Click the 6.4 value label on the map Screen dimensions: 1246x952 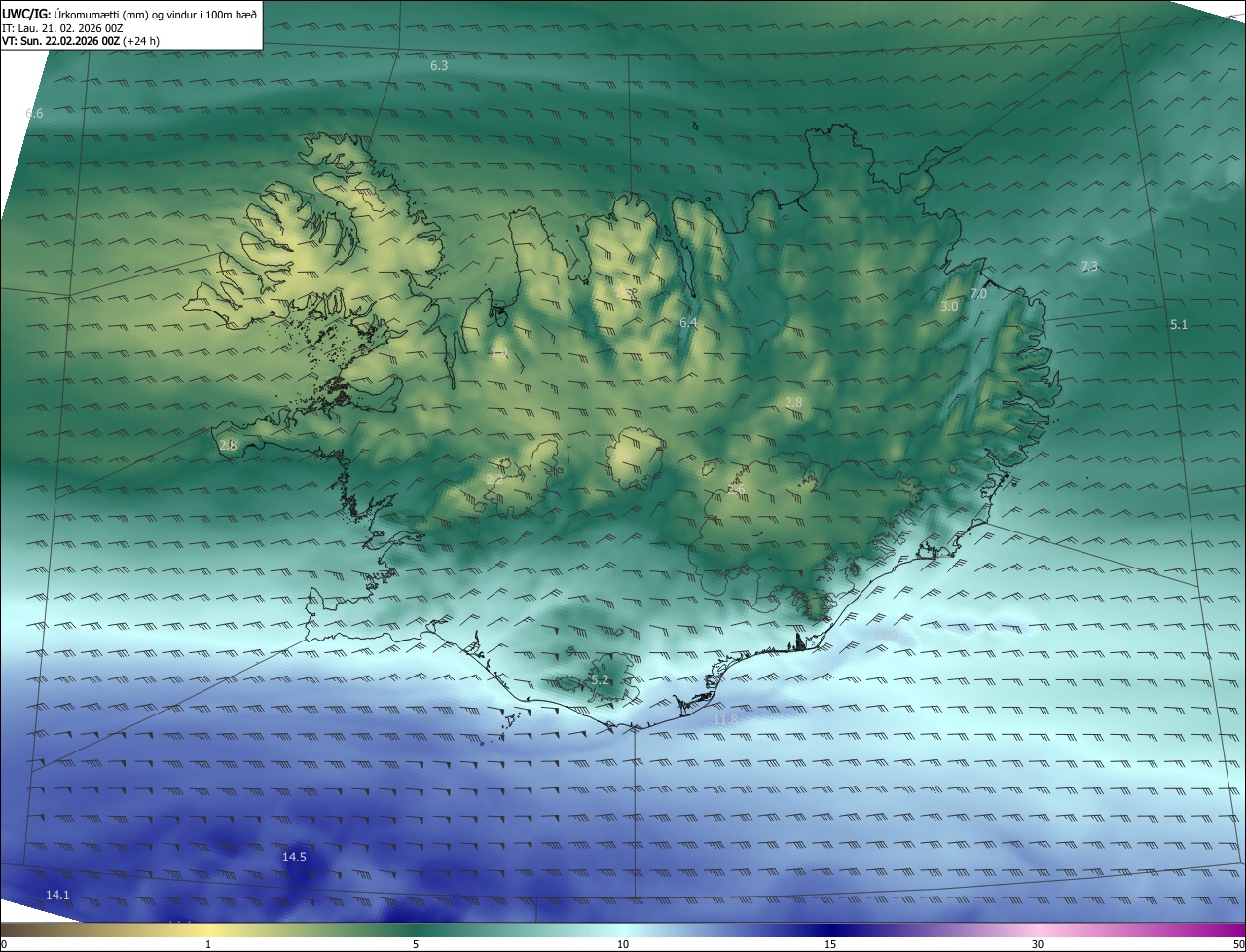(688, 322)
